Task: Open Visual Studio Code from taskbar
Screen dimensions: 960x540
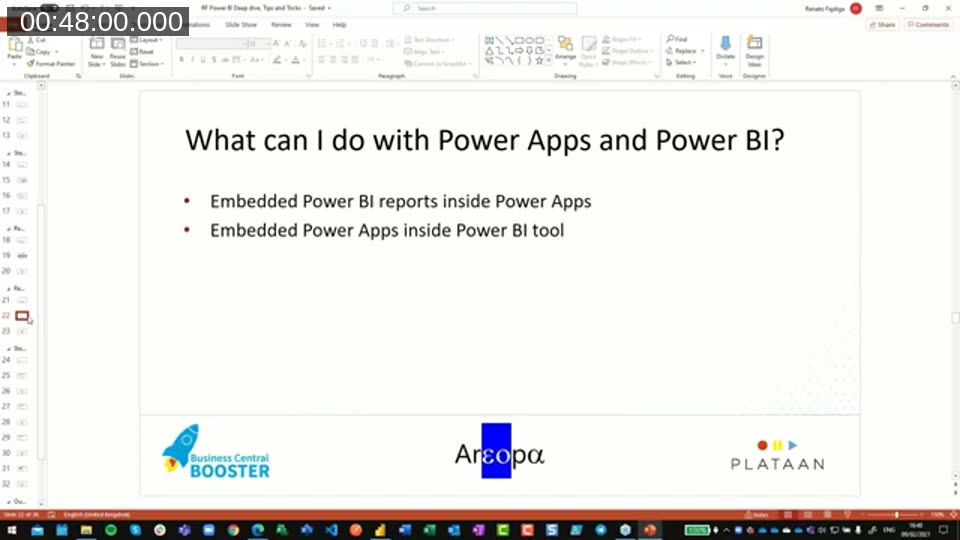Action: coord(331,530)
